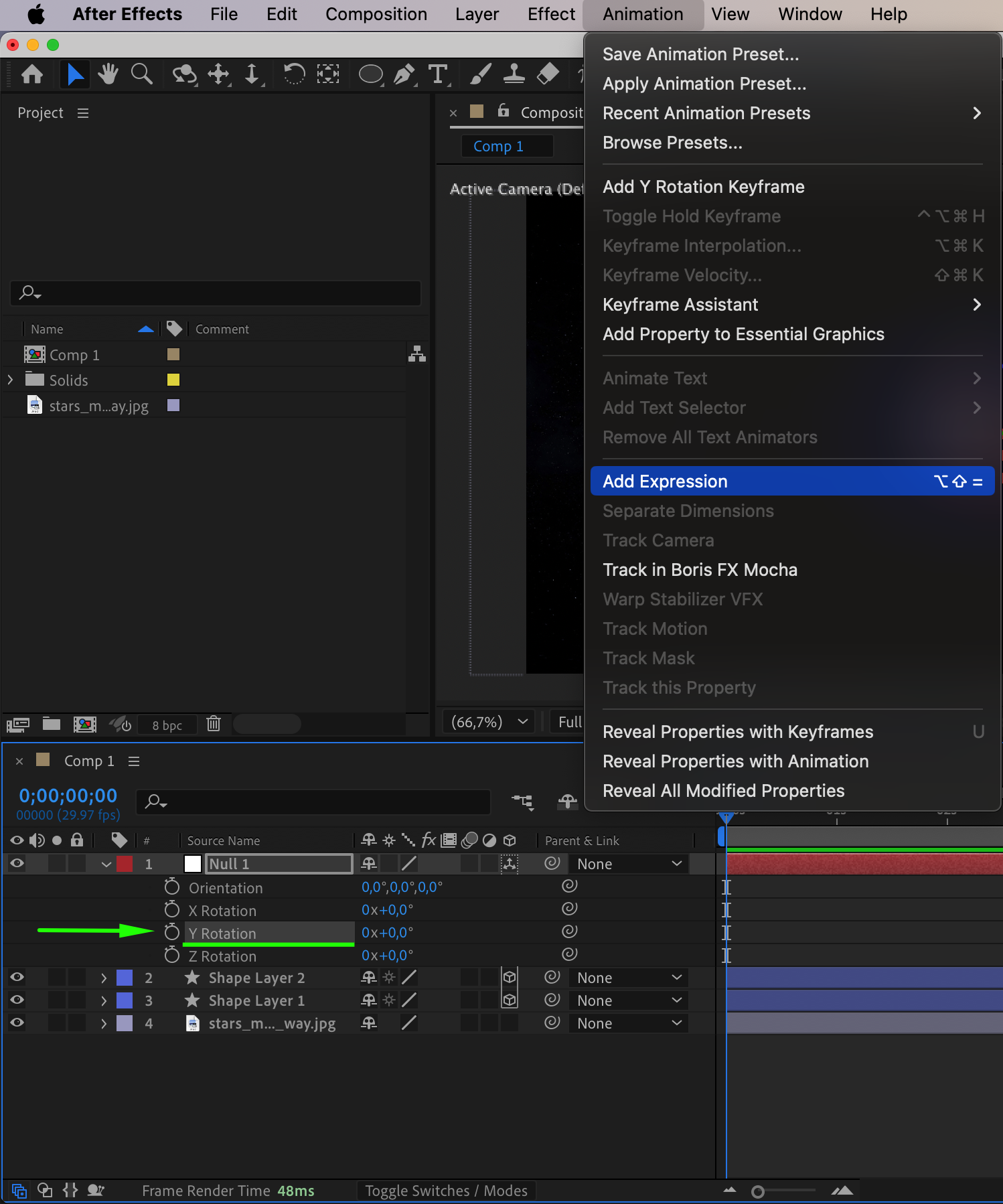Select the Clone Stamp tool
Viewport: 1003px width, 1204px height.
[514, 74]
